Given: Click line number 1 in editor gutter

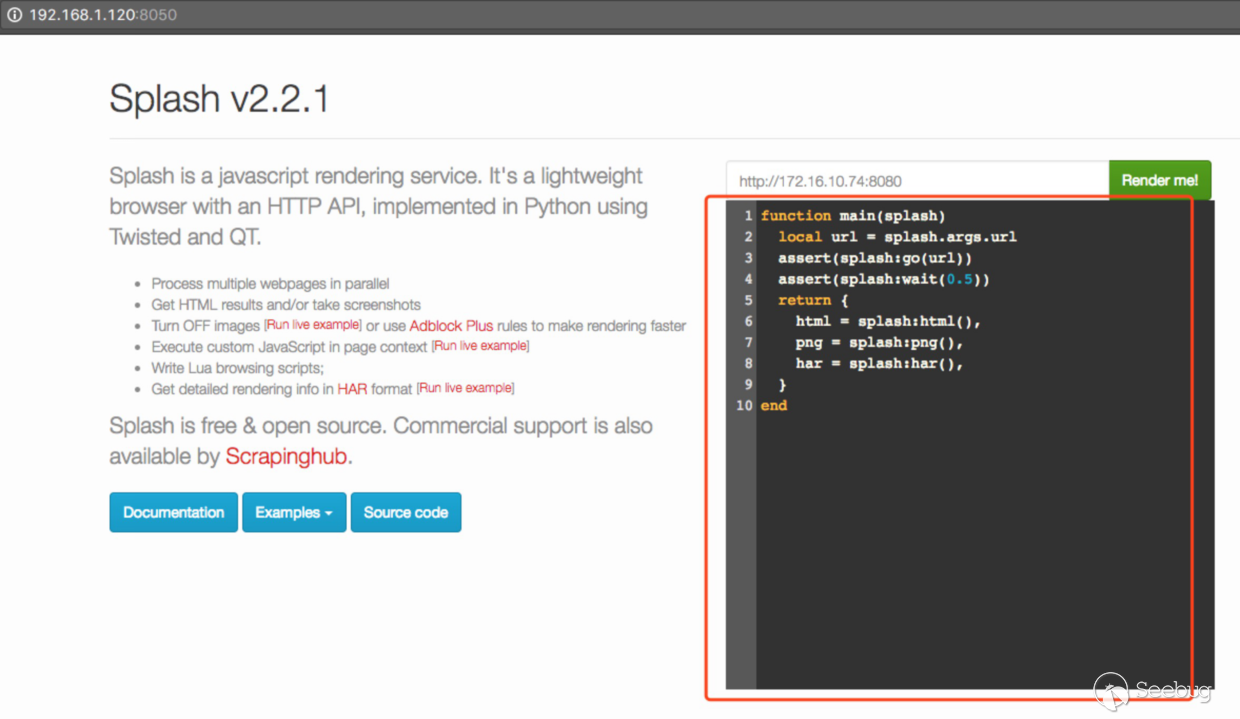Looking at the screenshot, I should 747,216.
